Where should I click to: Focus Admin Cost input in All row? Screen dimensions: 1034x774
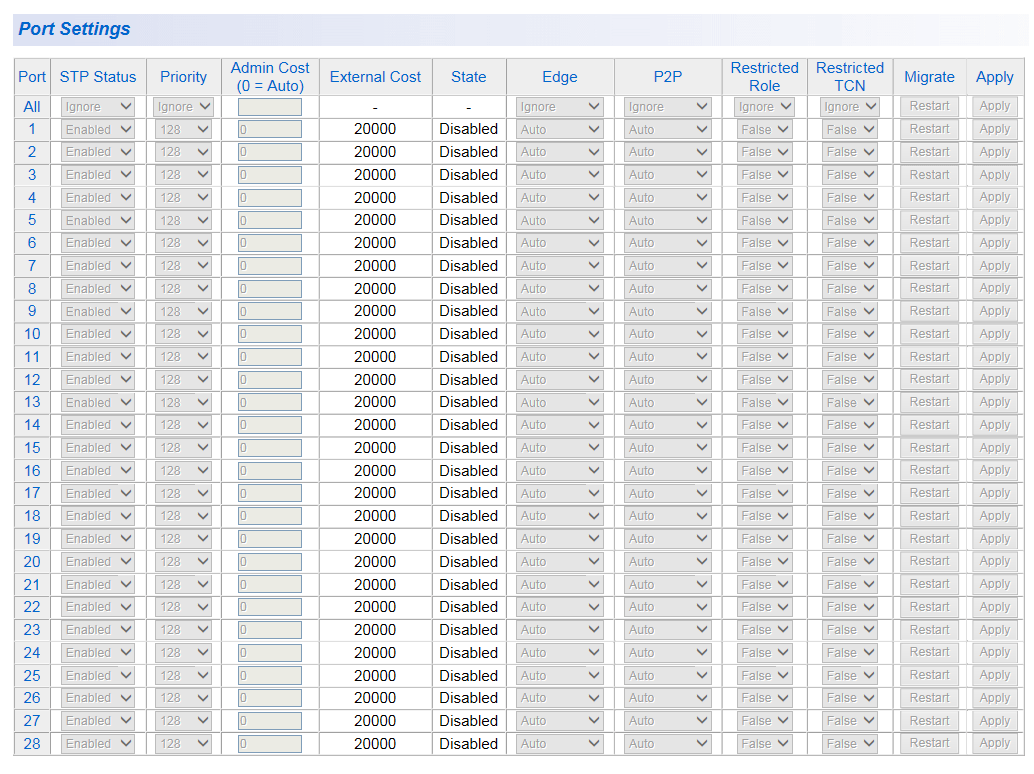[269, 106]
